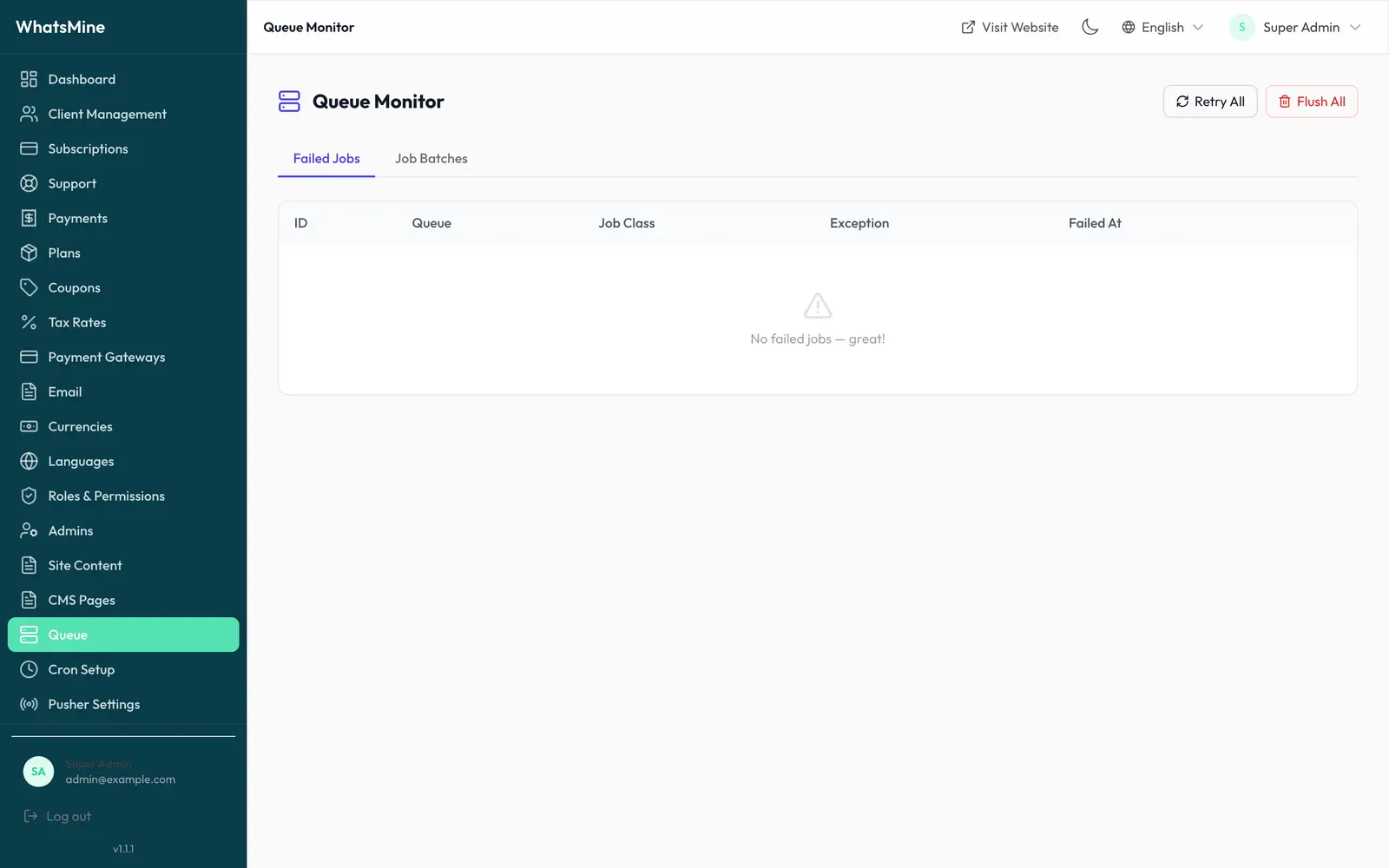
Task: Click the "No failed jobs — great!" message
Action: click(x=818, y=339)
